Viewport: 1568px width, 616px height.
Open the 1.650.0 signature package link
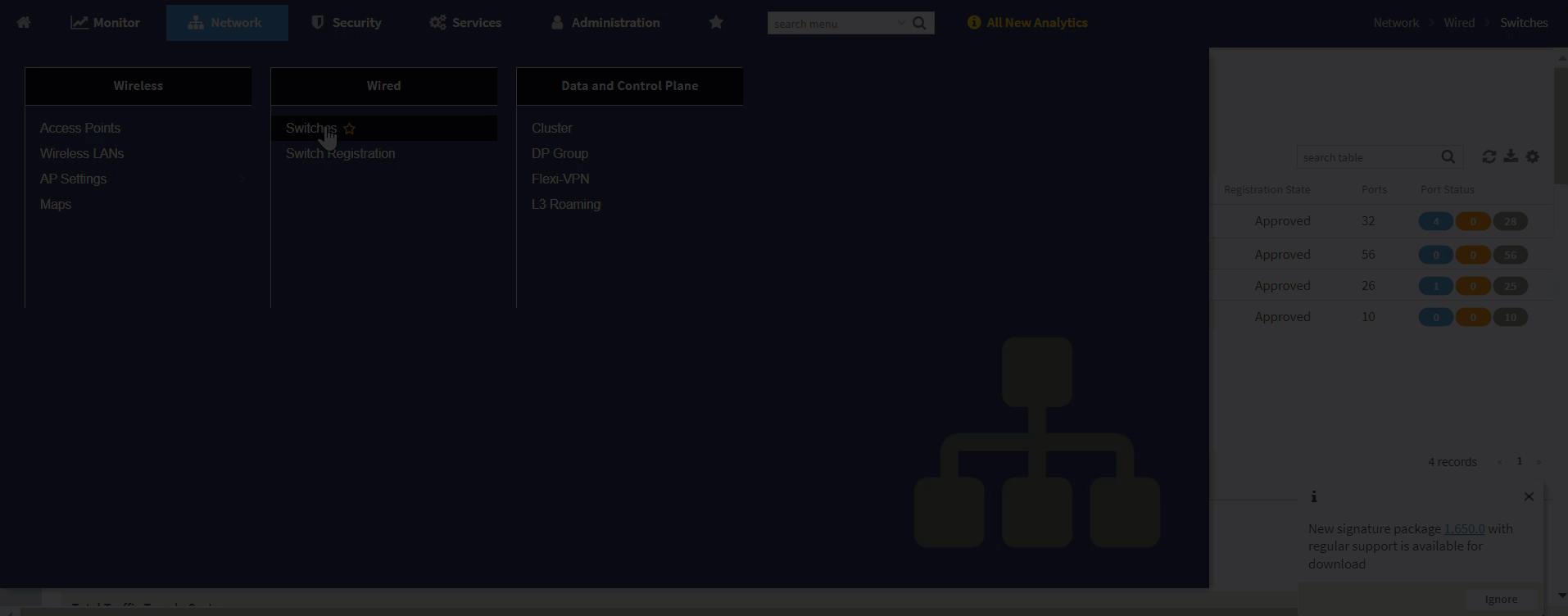[1464, 528]
